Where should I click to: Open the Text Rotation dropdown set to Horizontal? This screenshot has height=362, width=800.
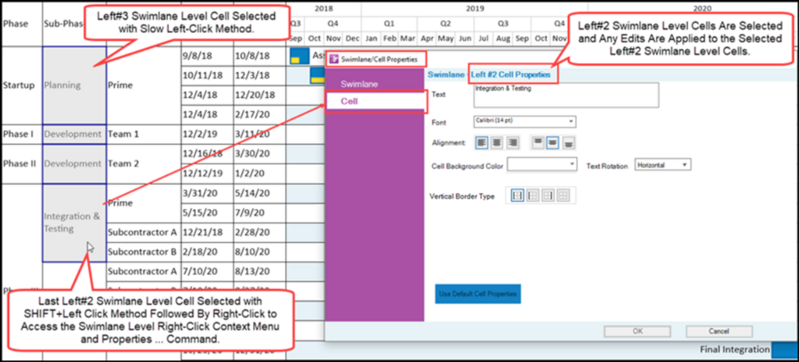point(663,165)
